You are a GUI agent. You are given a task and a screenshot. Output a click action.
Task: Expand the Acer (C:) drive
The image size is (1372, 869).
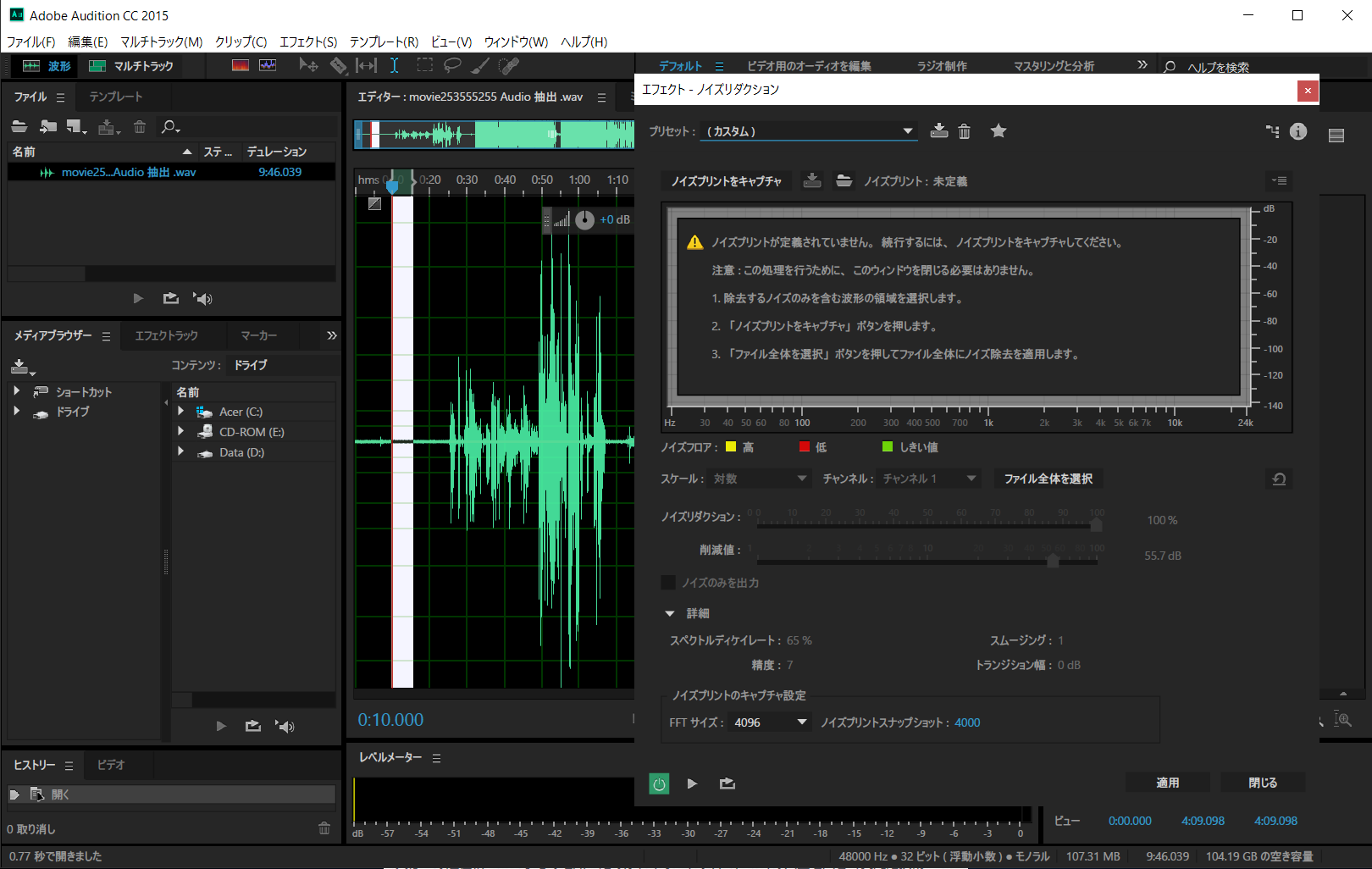tap(181, 411)
